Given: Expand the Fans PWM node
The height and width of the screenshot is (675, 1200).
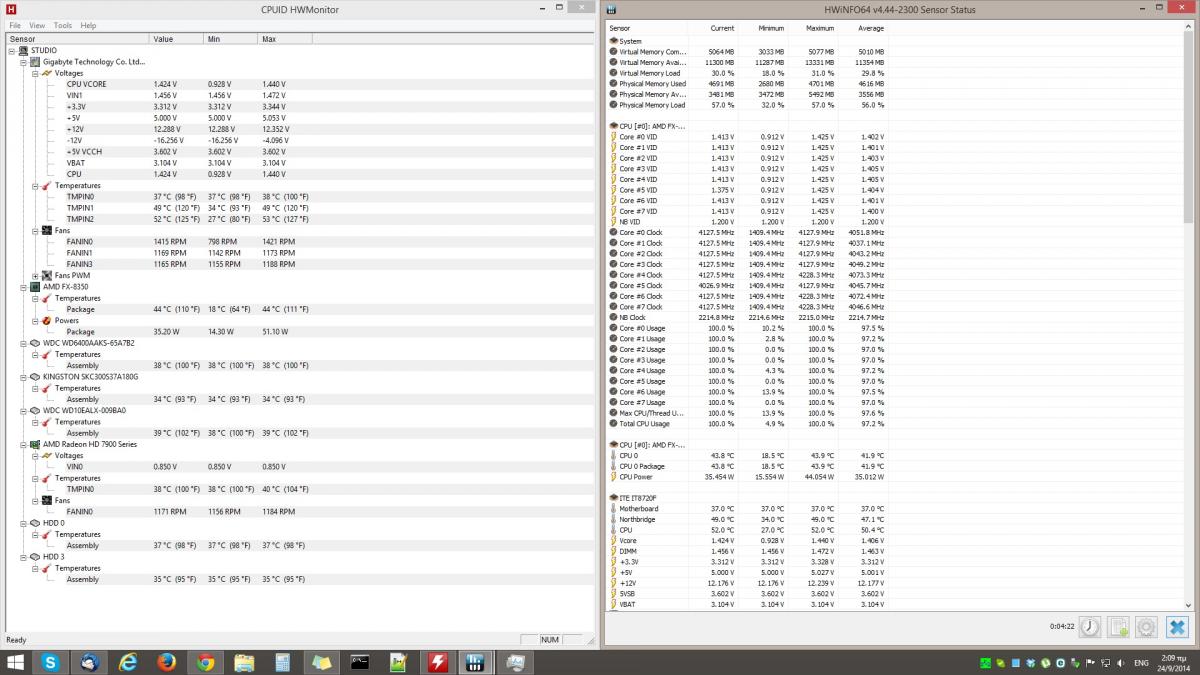Looking at the screenshot, I should [x=34, y=276].
